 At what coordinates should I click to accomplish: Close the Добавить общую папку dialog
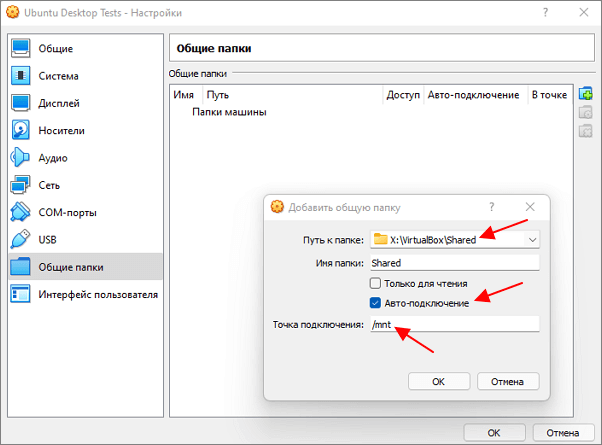(530, 207)
